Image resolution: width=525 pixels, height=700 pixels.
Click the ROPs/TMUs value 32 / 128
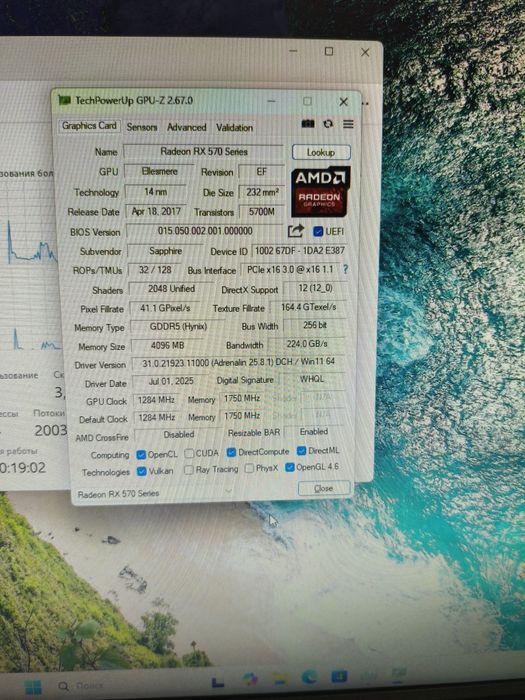click(x=155, y=270)
